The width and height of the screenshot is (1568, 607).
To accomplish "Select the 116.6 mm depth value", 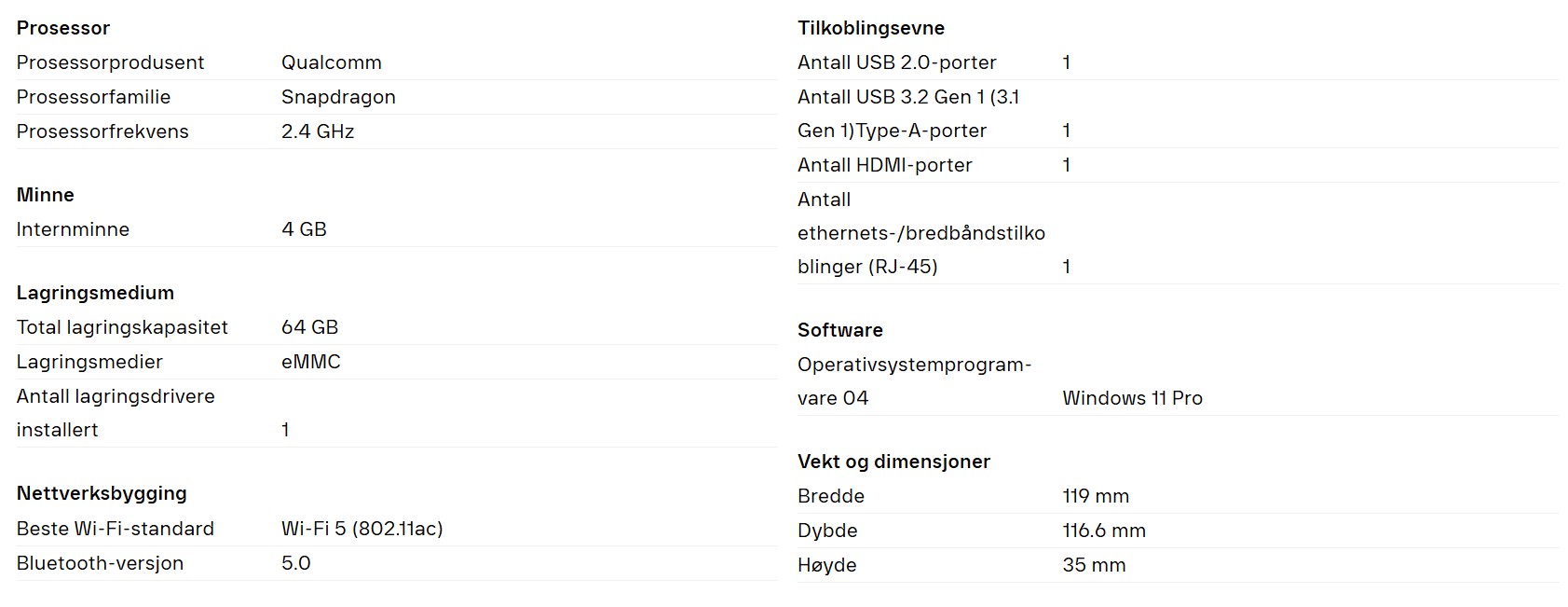I will [x=1104, y=531].
